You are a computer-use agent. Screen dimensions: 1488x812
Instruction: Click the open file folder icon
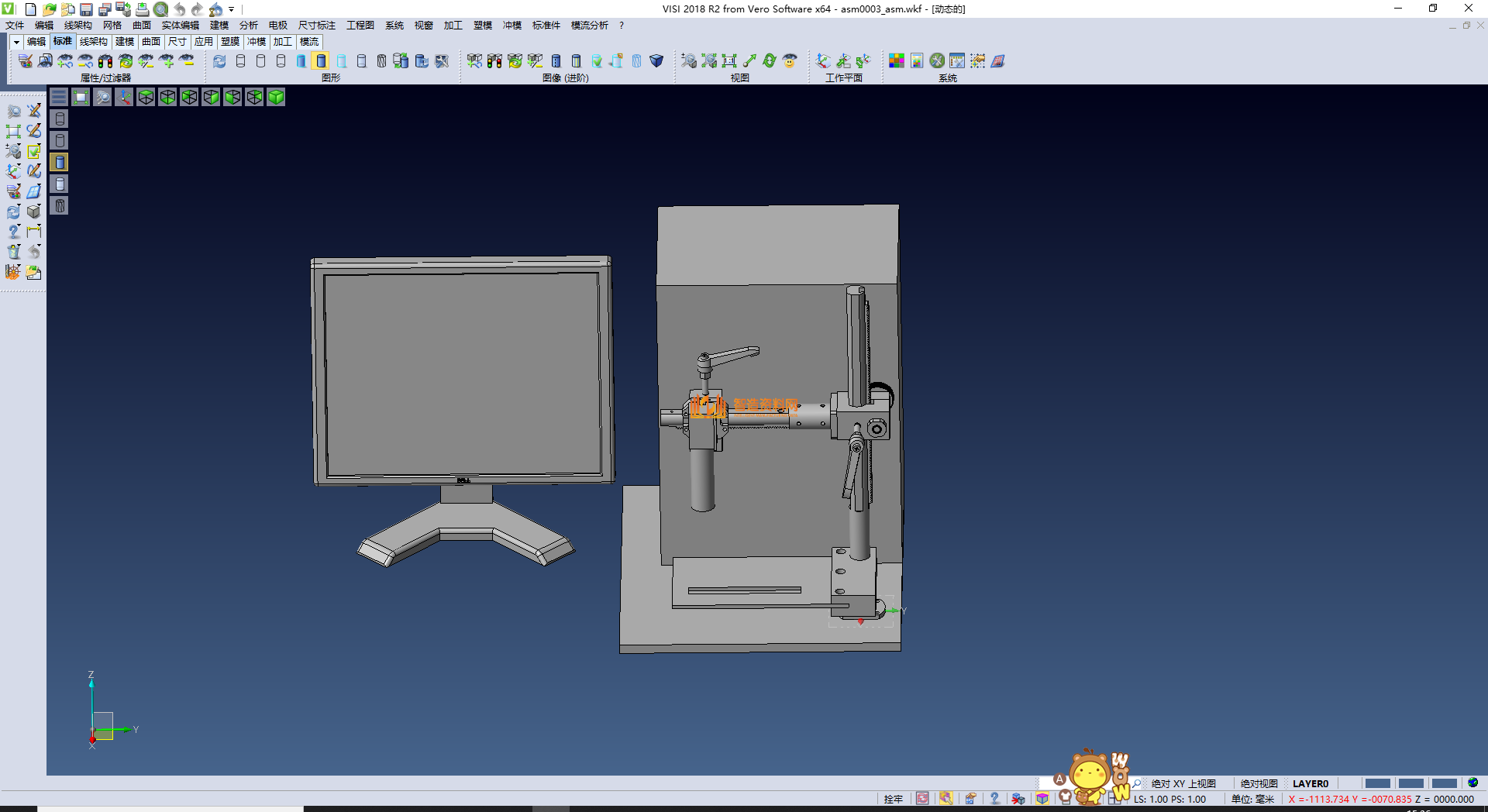tap(50, 9)
